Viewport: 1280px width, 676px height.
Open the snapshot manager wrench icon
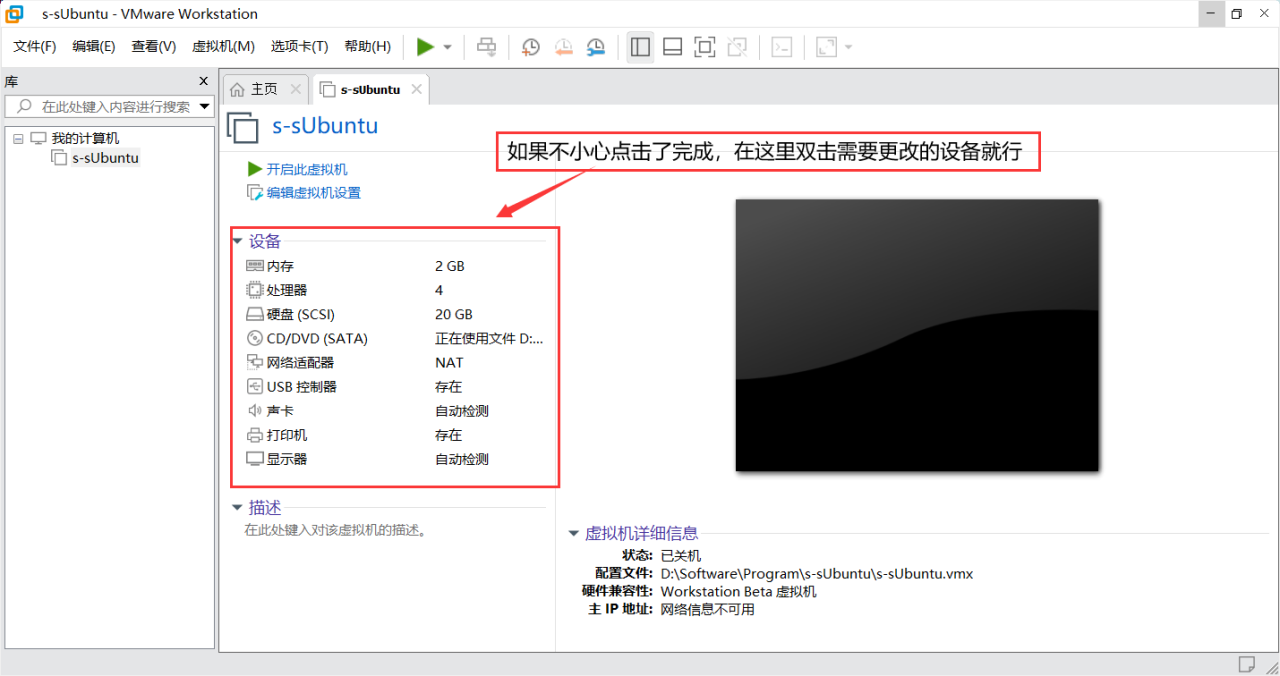click(x=596, y=47)
